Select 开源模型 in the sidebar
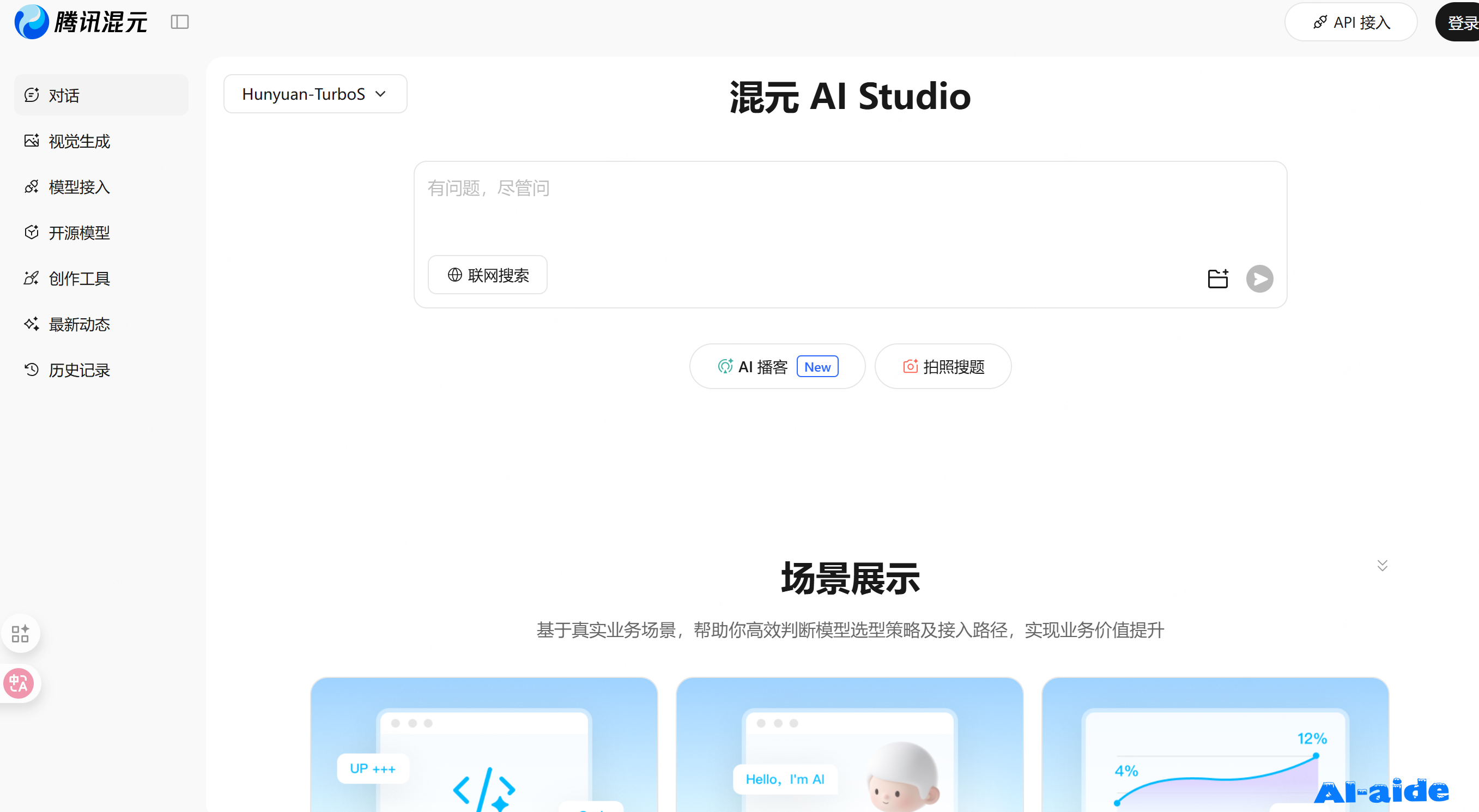This screenshot has width=1479, height=812. (101, 233)
